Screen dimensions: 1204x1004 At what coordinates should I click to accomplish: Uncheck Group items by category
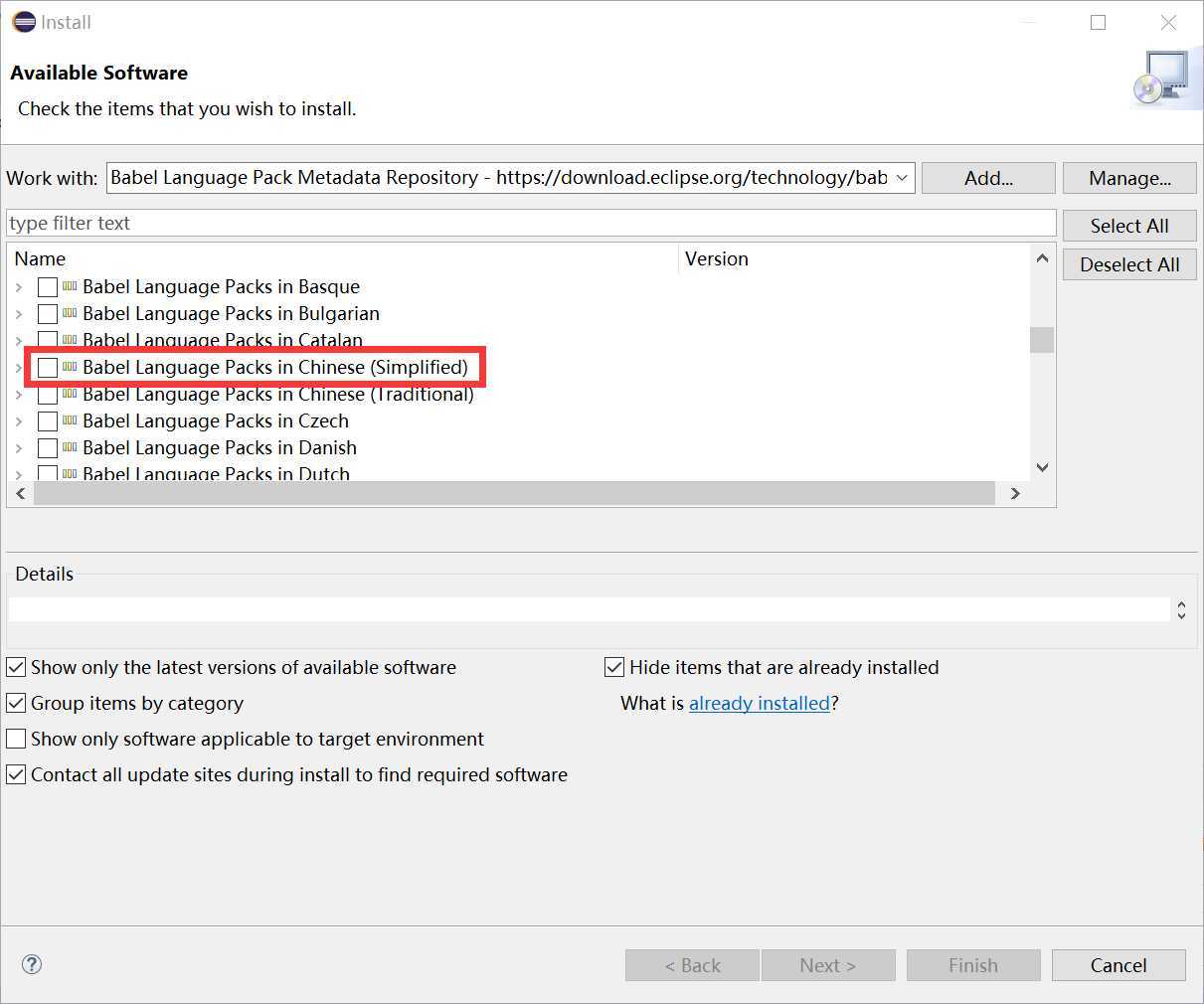(x=16, y=703)
